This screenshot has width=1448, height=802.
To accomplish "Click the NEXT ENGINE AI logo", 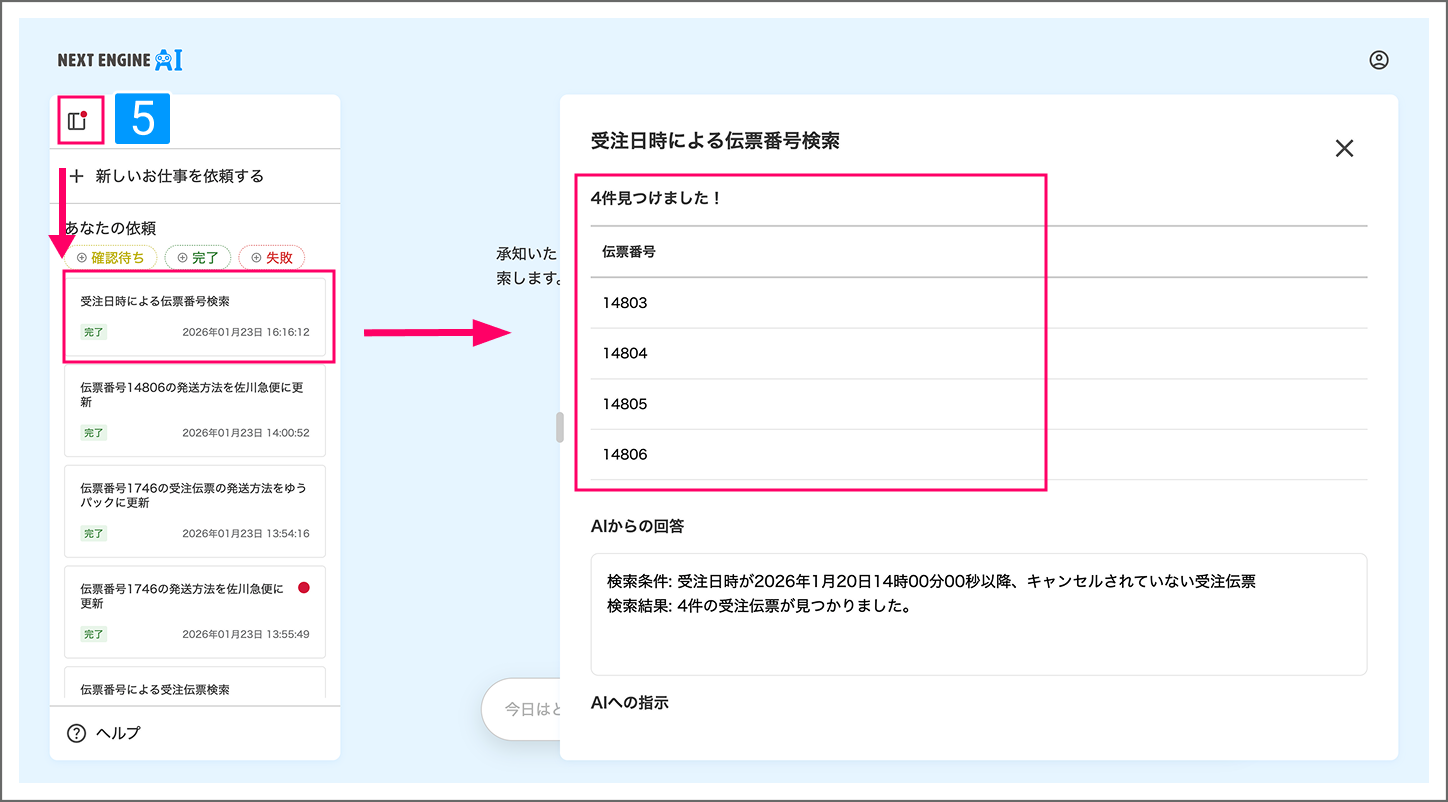I will tap(120, 60).
